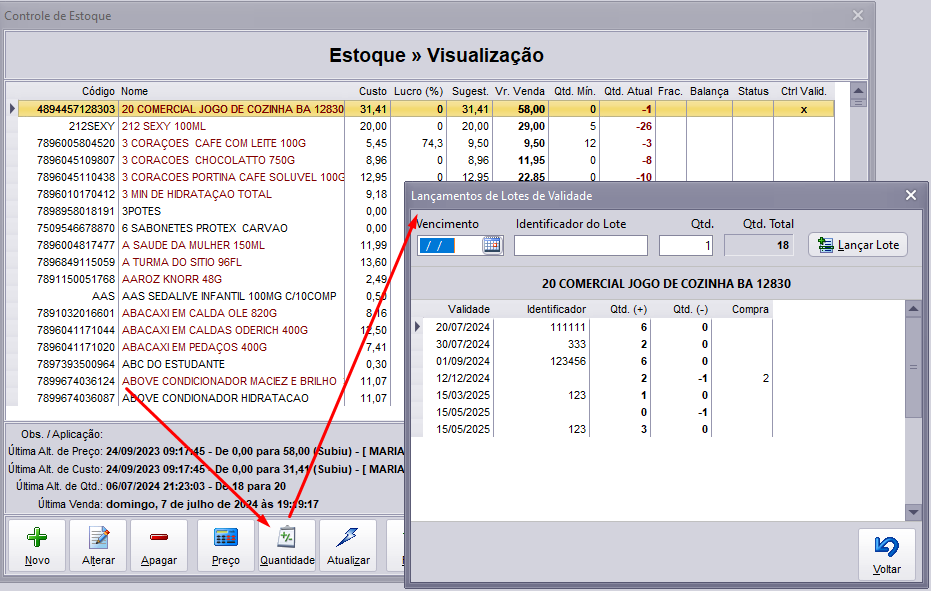Select ABACAXI EM PEDAÇOS 400G row
Screen dimensions: 931x591
pos(211,347)
